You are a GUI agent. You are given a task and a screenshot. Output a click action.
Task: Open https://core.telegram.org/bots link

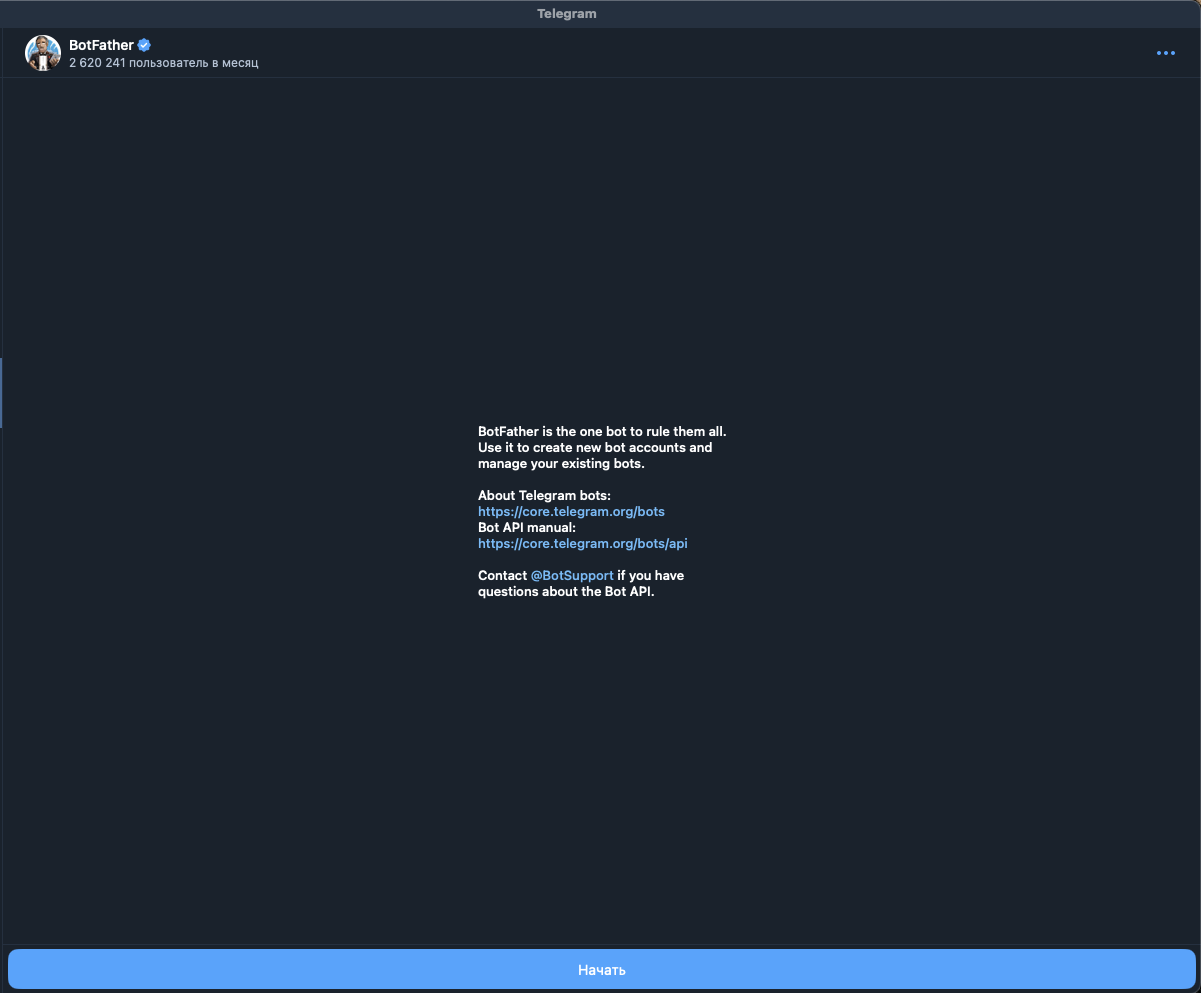571,511
